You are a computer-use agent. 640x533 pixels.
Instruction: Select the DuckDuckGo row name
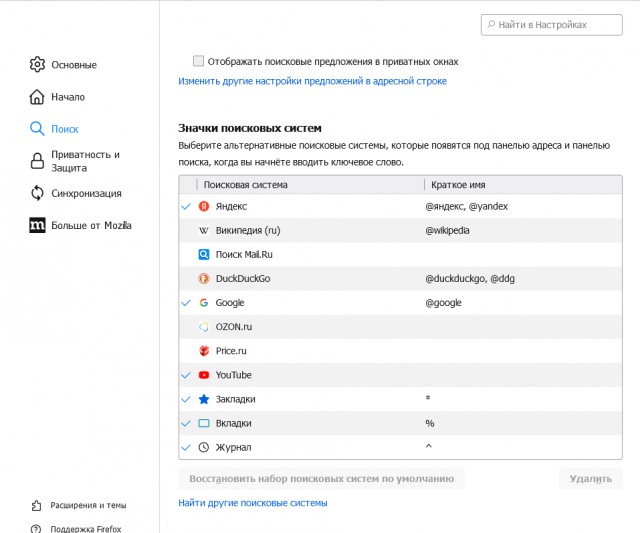[243, 278]
